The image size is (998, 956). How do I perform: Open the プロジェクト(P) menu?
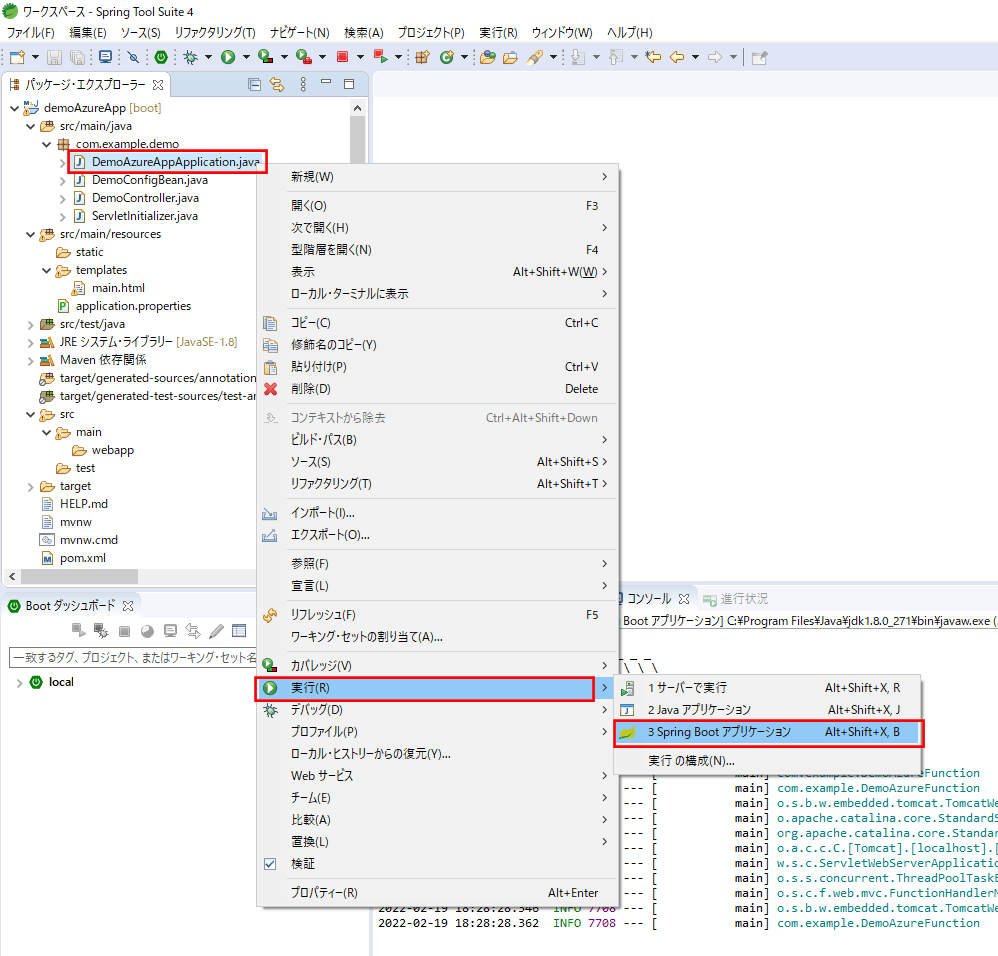(431, 32)
